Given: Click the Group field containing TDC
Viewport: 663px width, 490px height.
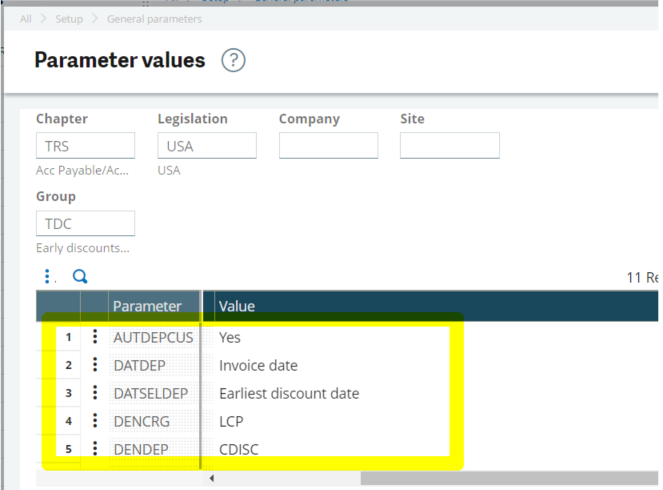Looking at the screenshot, I should pos(85,223).
